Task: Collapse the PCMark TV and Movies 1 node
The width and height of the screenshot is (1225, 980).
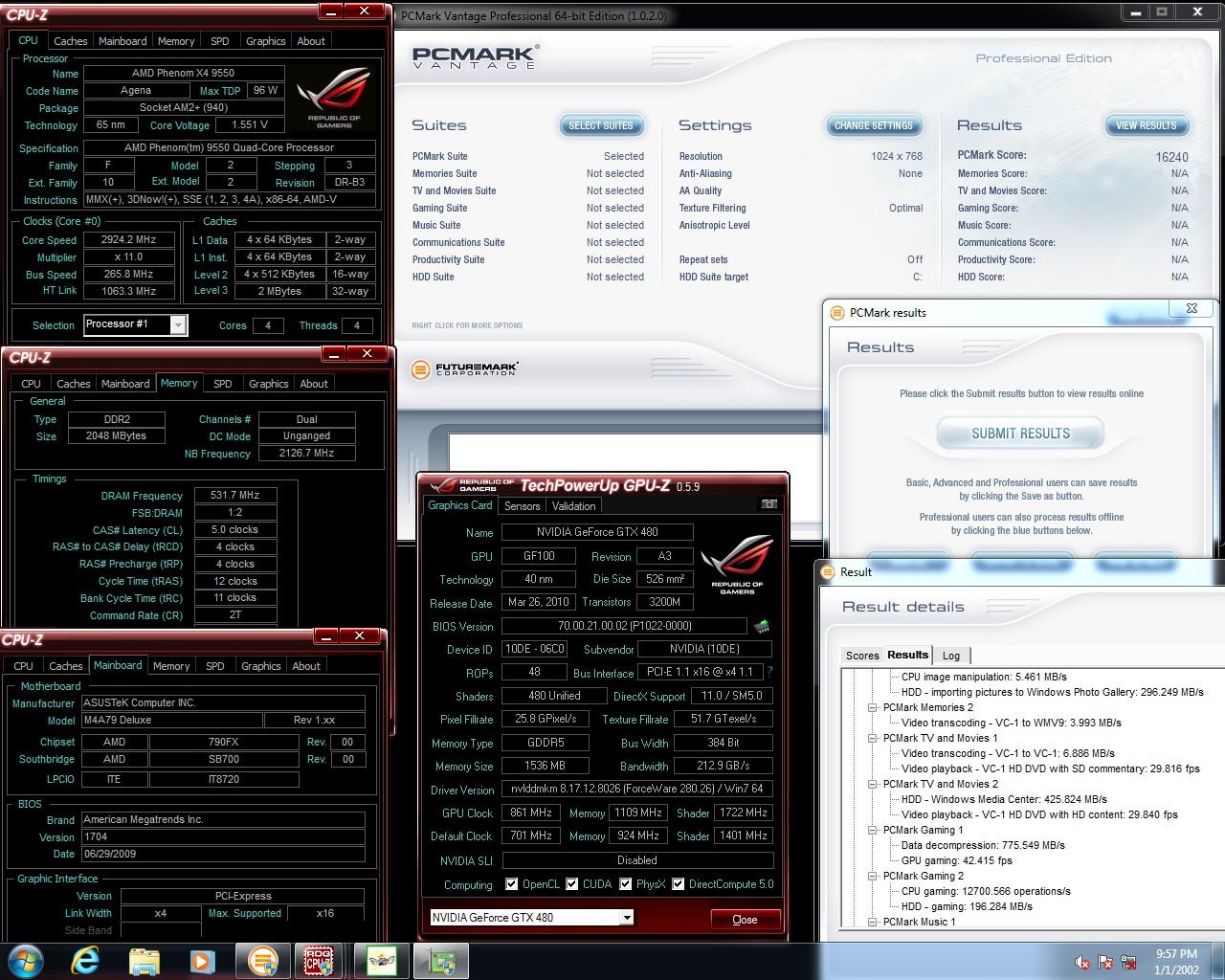Action: pos(873,738)
